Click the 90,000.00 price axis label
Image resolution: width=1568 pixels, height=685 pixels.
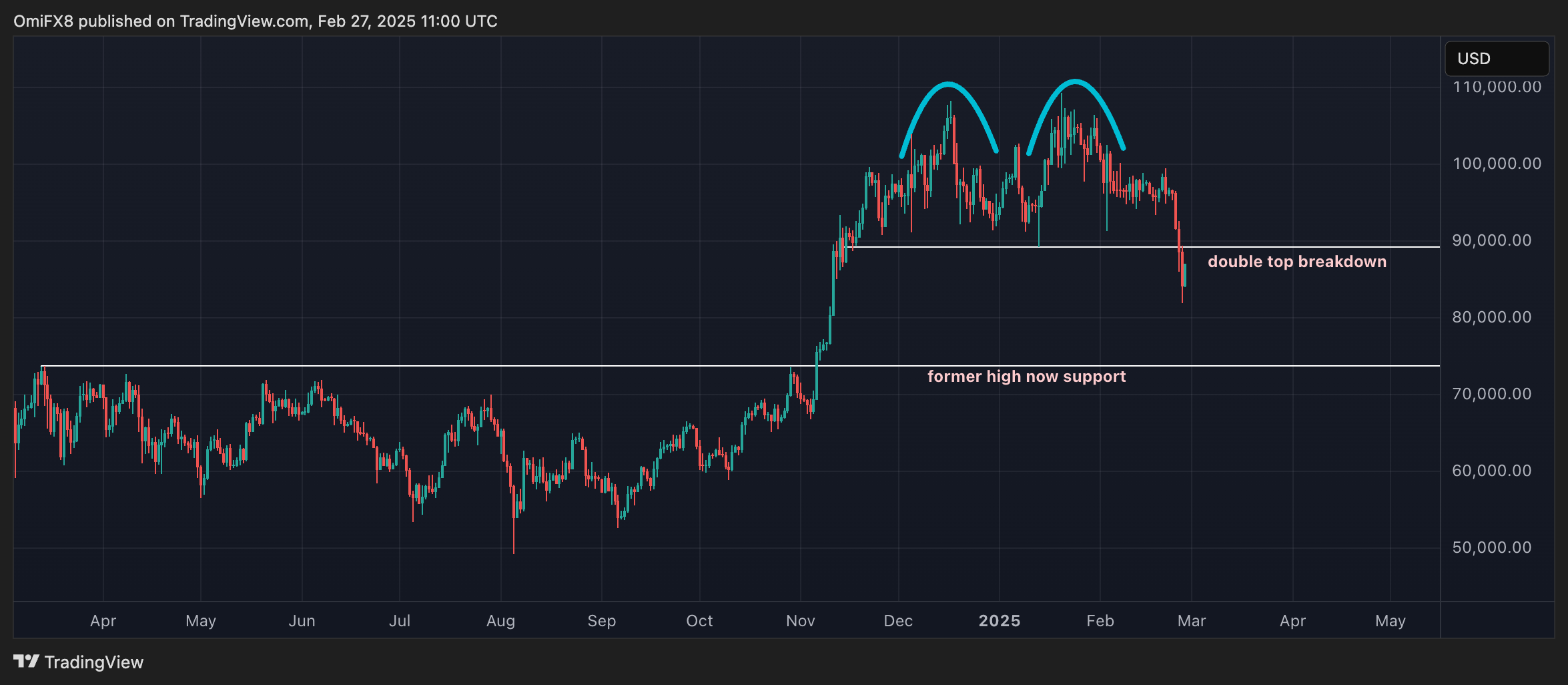pos(1491,240)
